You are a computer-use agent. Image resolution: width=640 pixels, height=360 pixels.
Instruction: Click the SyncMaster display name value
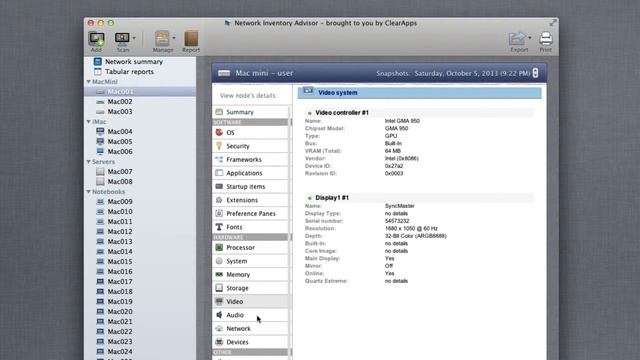[399, 206]
